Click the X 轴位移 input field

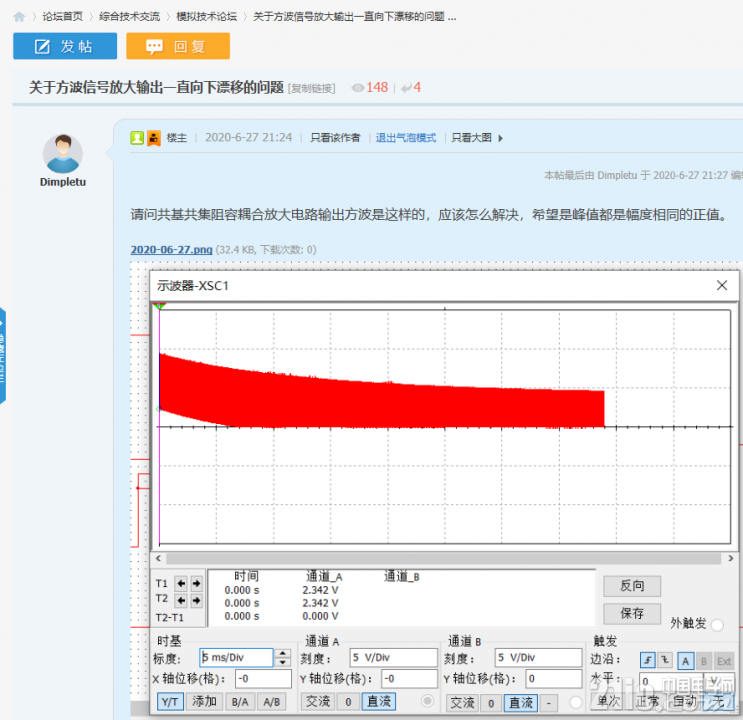[263, 678]
